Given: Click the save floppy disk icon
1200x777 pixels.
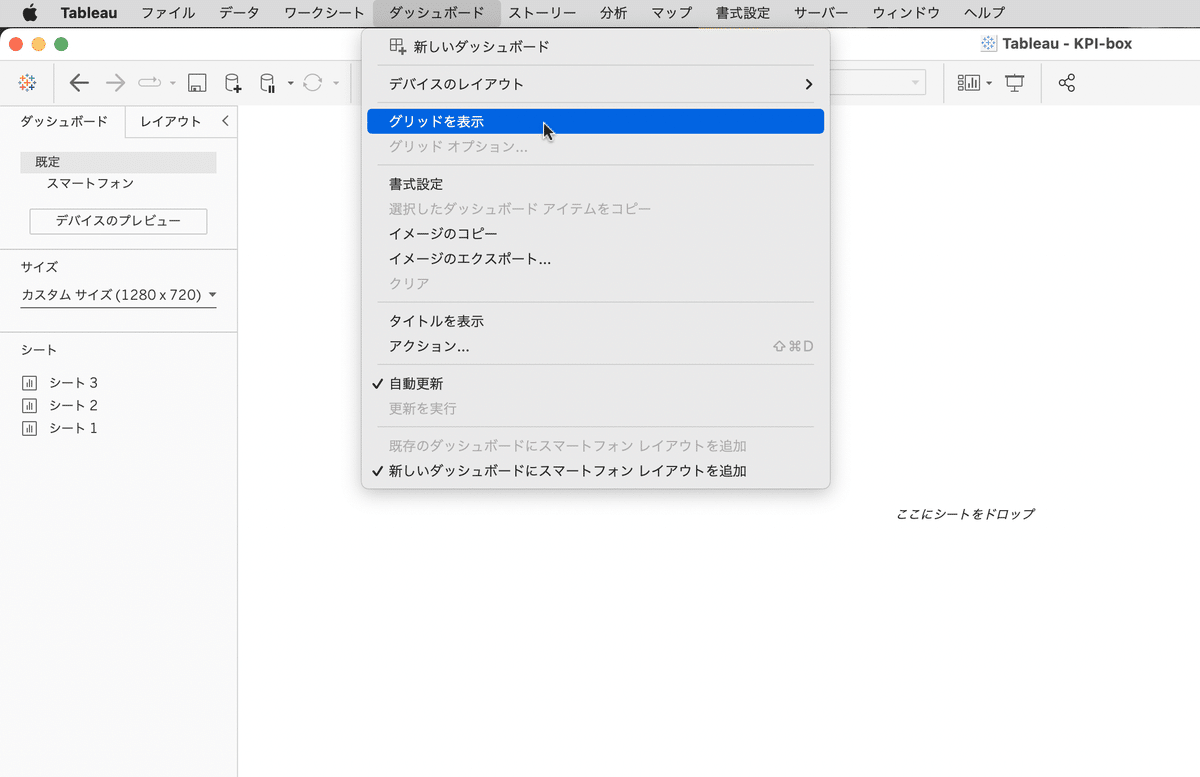Looking at the screenshot, I should (197, 83).
